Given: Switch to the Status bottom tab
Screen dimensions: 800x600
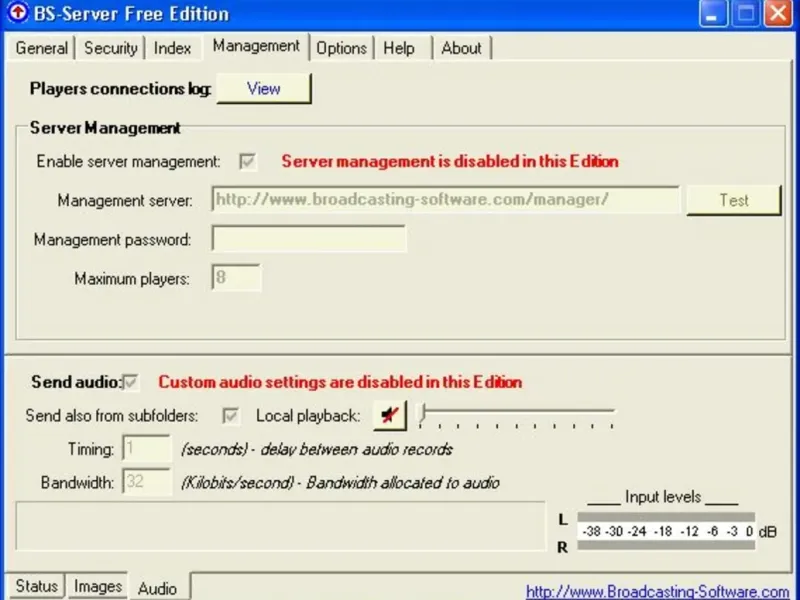Looking at the screenshot, I should coord(36,586).
